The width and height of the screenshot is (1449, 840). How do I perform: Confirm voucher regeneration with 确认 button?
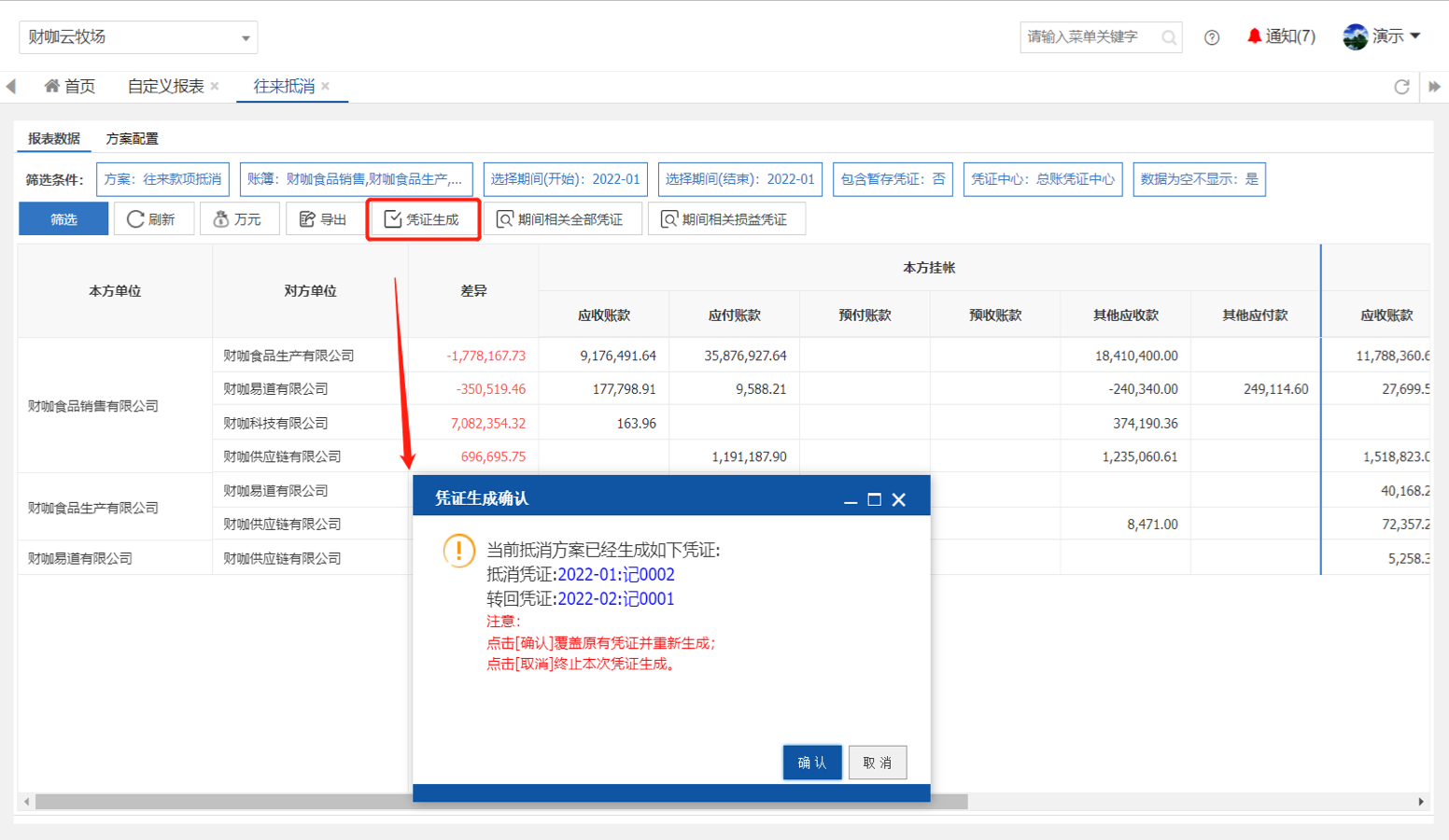tap(811, 763)
